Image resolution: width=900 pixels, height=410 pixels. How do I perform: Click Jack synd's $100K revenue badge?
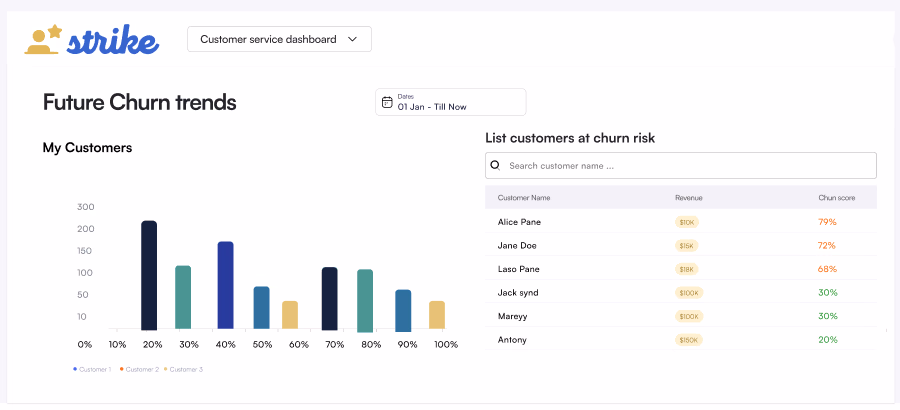(688, 292)
